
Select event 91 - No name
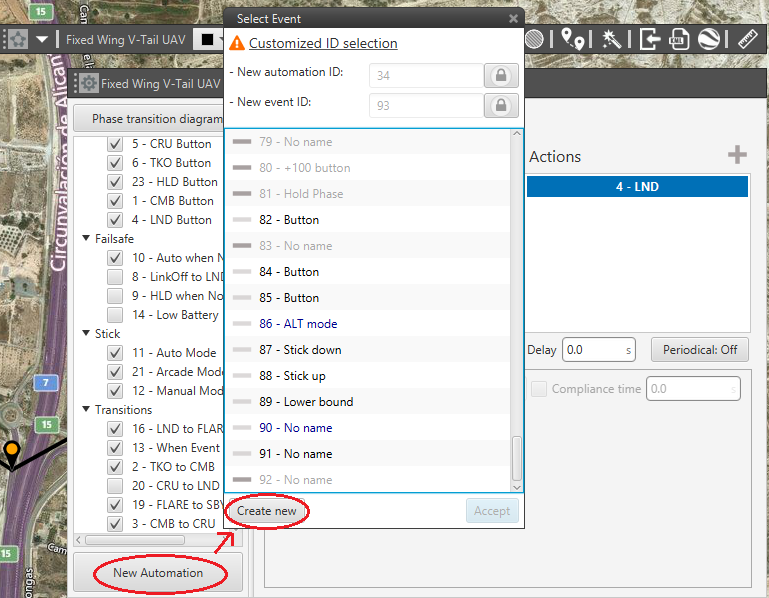point(368,454)
